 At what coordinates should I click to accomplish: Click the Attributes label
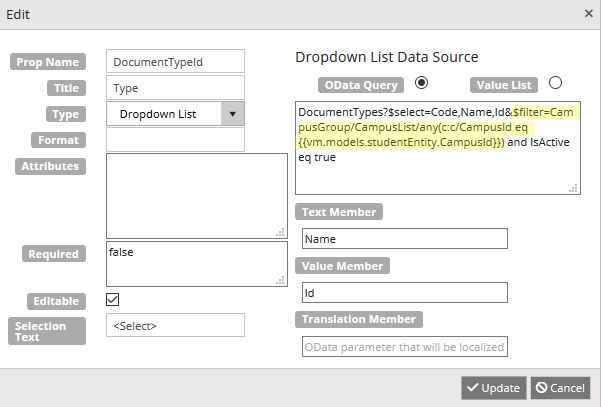pyautogui.click(x=50, y=166)
